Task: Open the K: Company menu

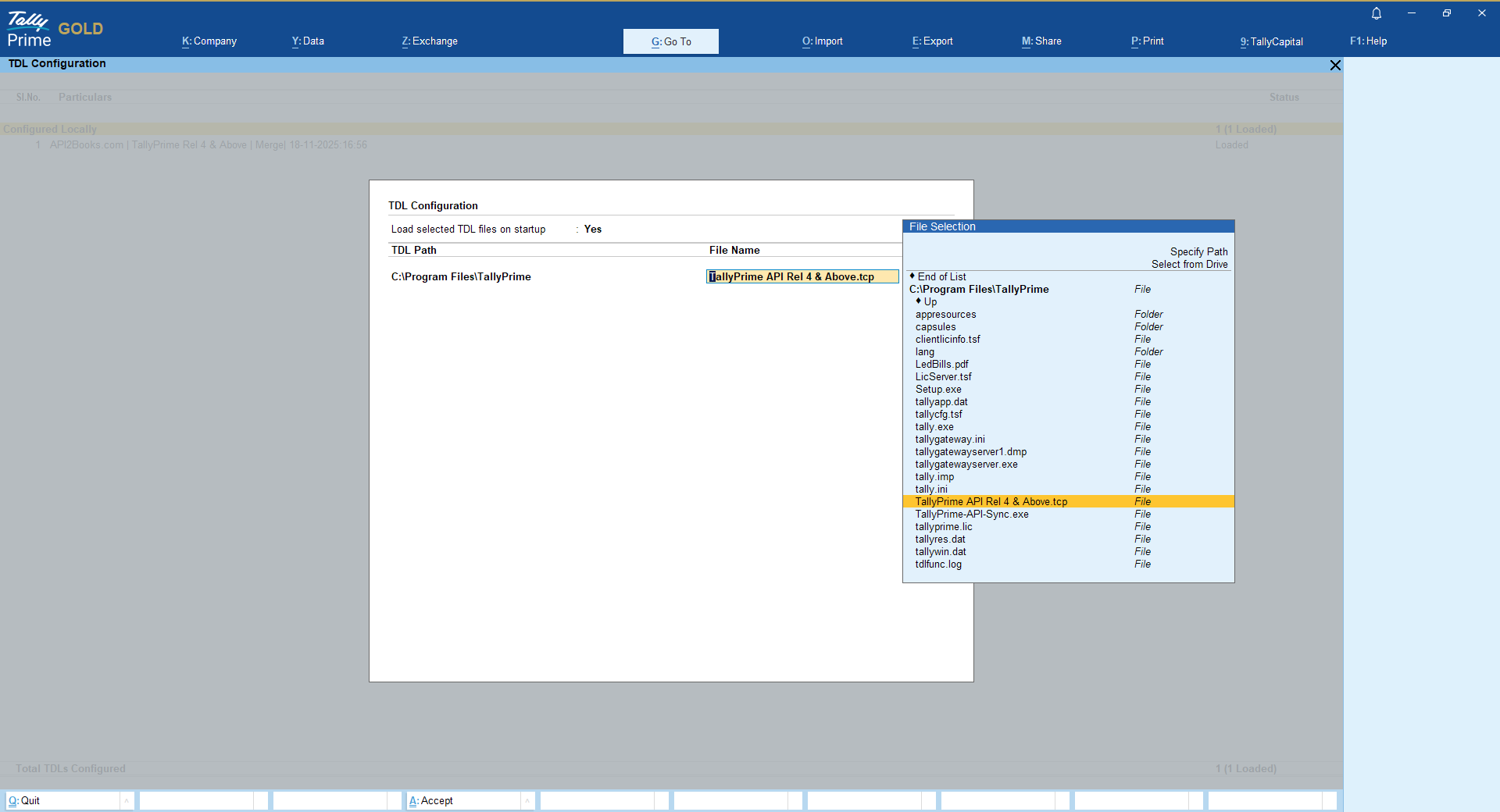Action: tap(209, 41)
